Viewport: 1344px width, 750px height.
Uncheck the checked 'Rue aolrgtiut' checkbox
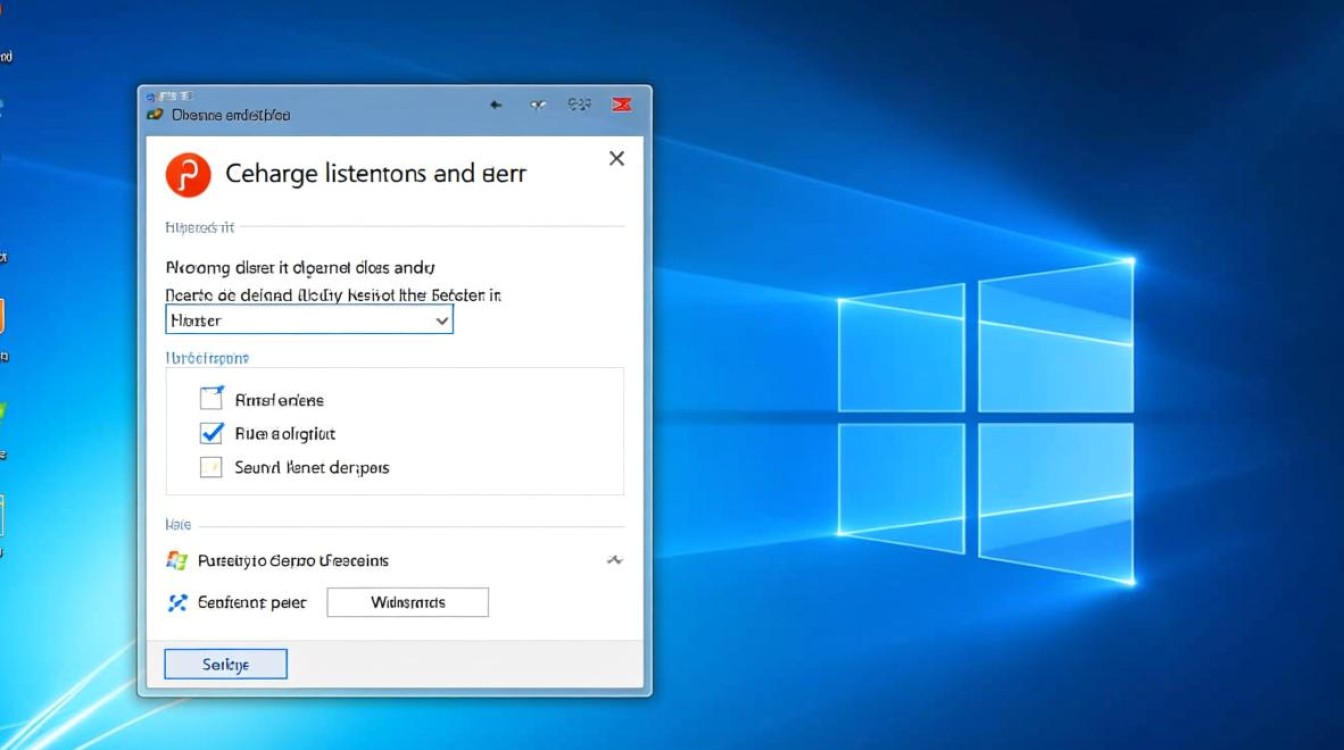click(x=211, y=433)
